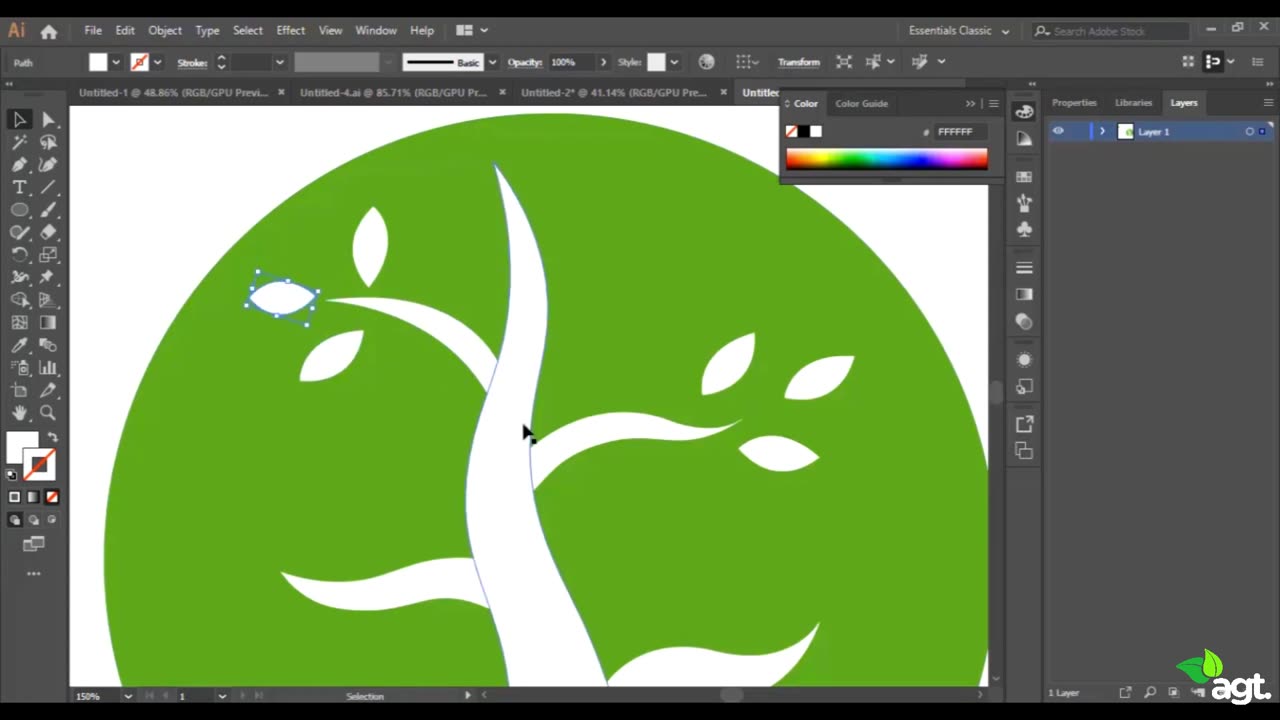Image resolution: width=1280 pixels, height=720 pixels.
Task: Select the Selection tool arrow
Action: 19,120
